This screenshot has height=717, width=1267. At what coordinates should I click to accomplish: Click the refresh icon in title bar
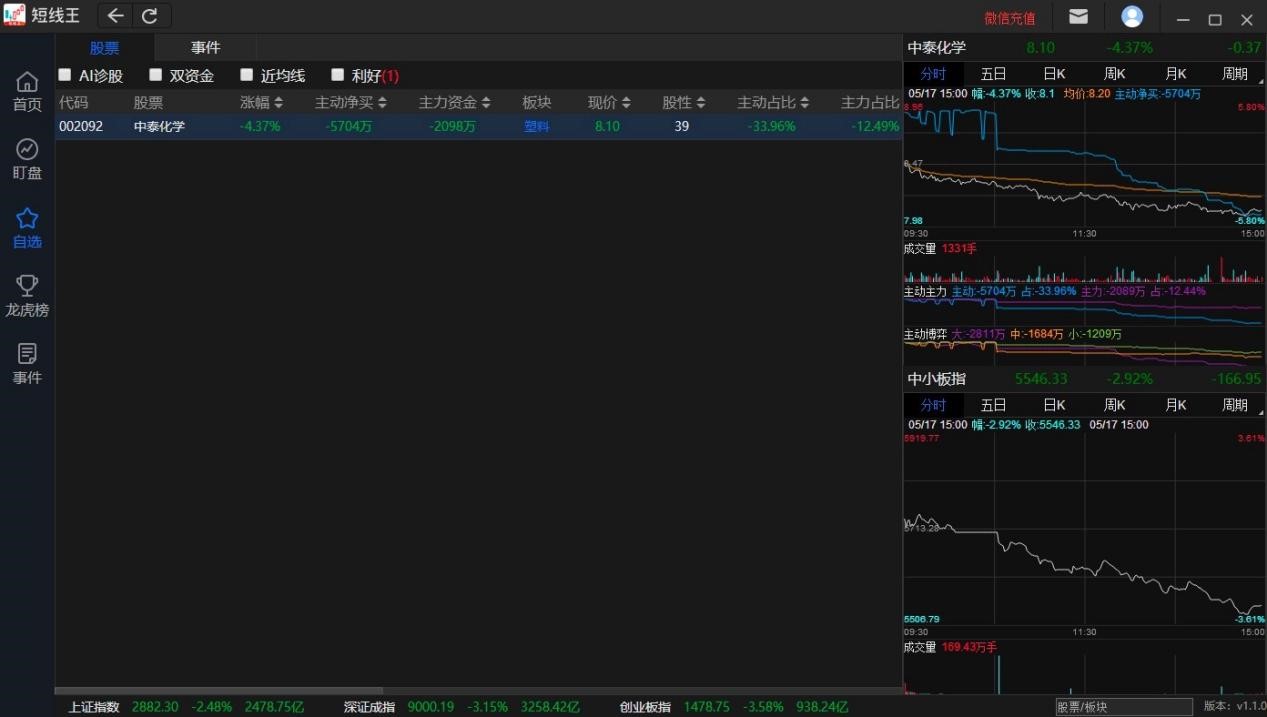(150, 16)
